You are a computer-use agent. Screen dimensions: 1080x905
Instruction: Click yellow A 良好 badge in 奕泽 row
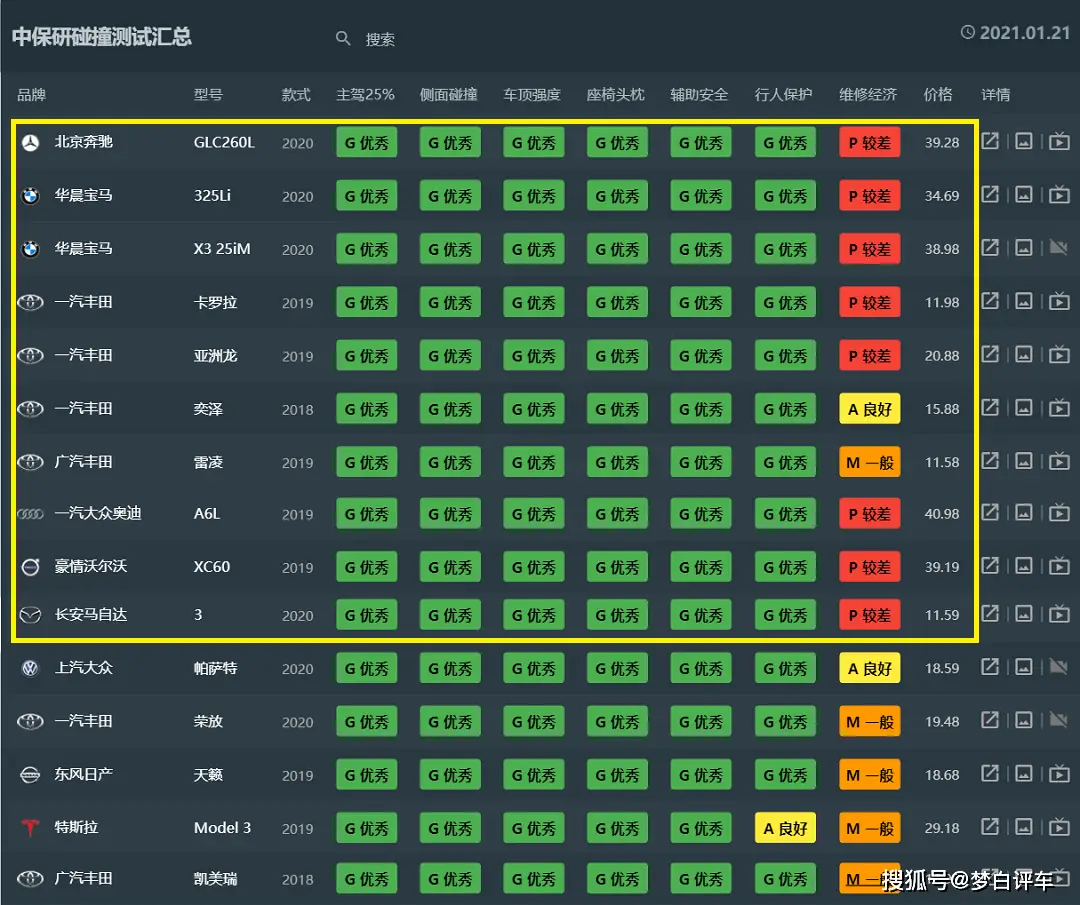pyautogui.click(x=869, y=409)
